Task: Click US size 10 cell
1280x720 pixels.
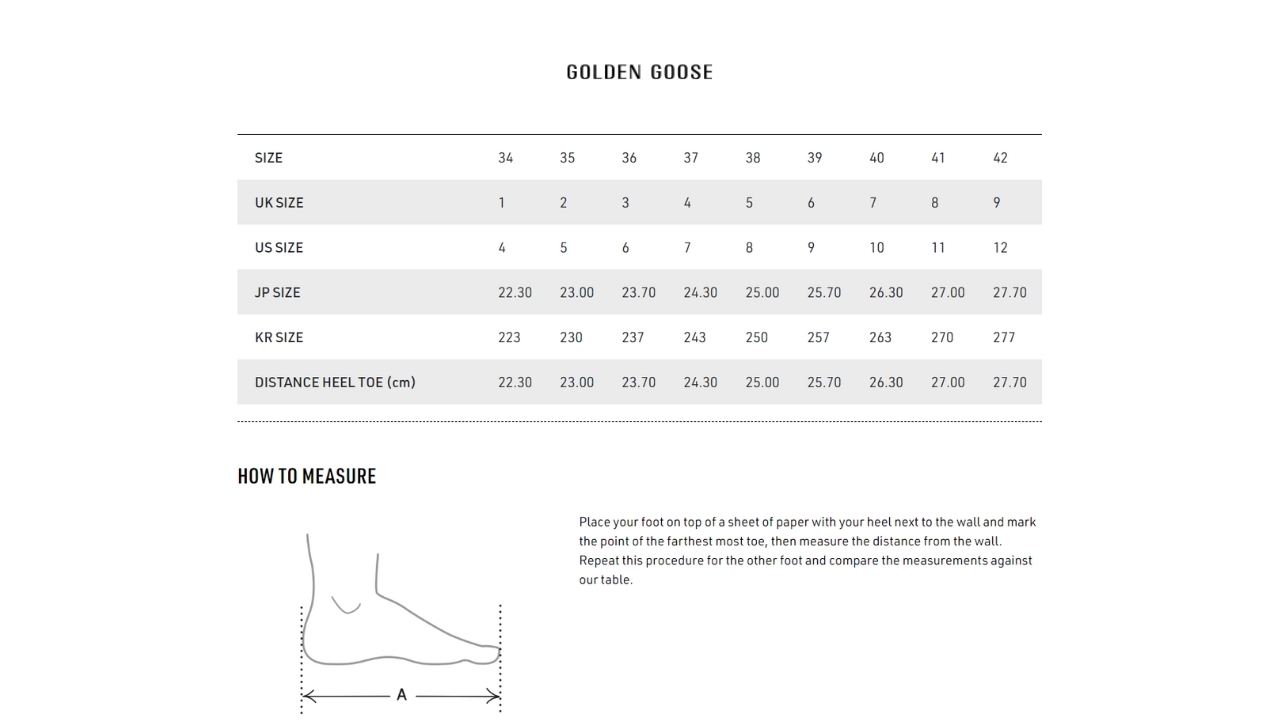Action: [876, 248]
